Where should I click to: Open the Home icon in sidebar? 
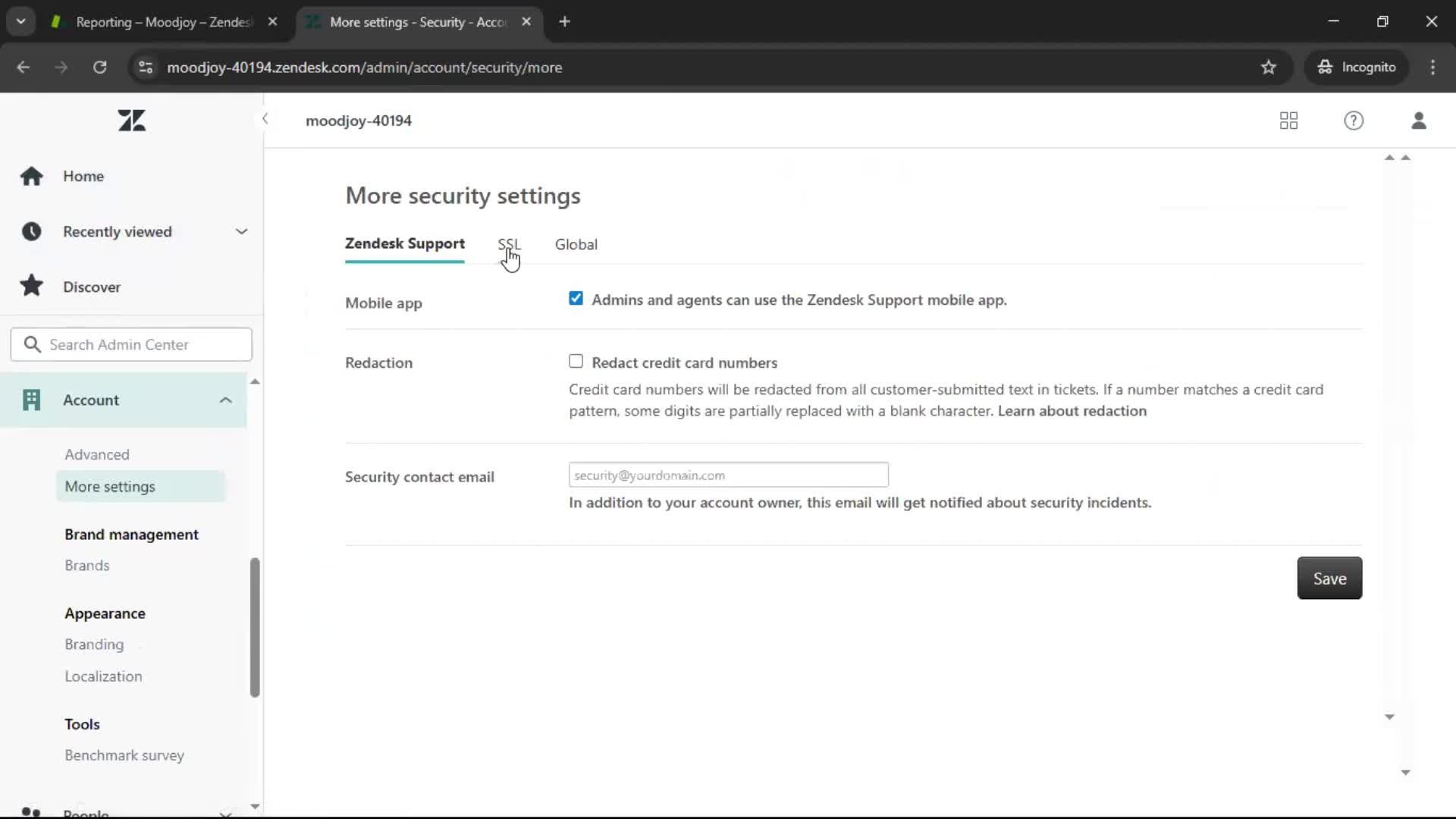31,176
